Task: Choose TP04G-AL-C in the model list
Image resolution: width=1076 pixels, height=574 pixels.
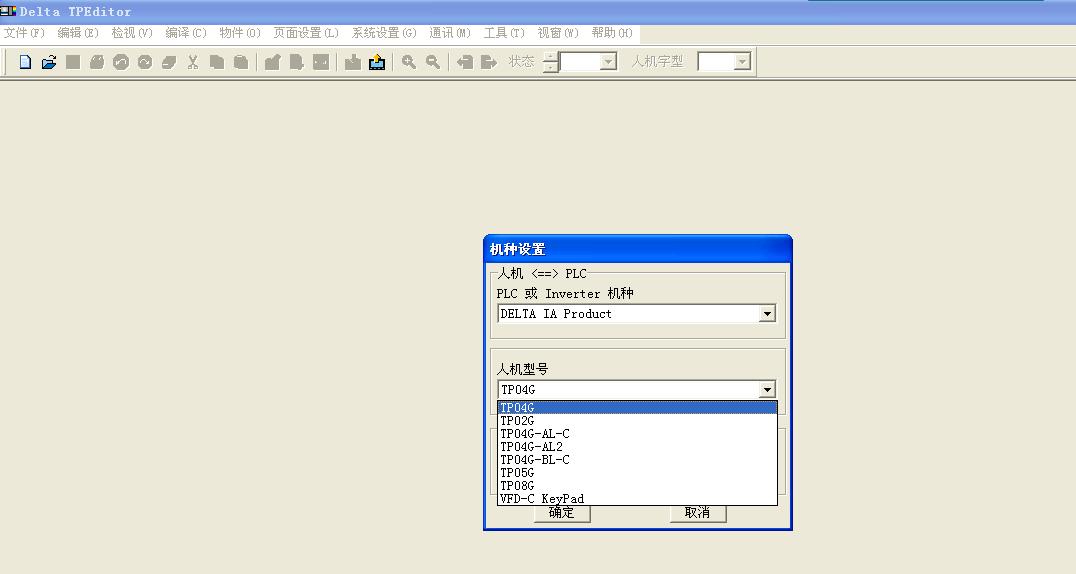Action: tap(535, 434)
